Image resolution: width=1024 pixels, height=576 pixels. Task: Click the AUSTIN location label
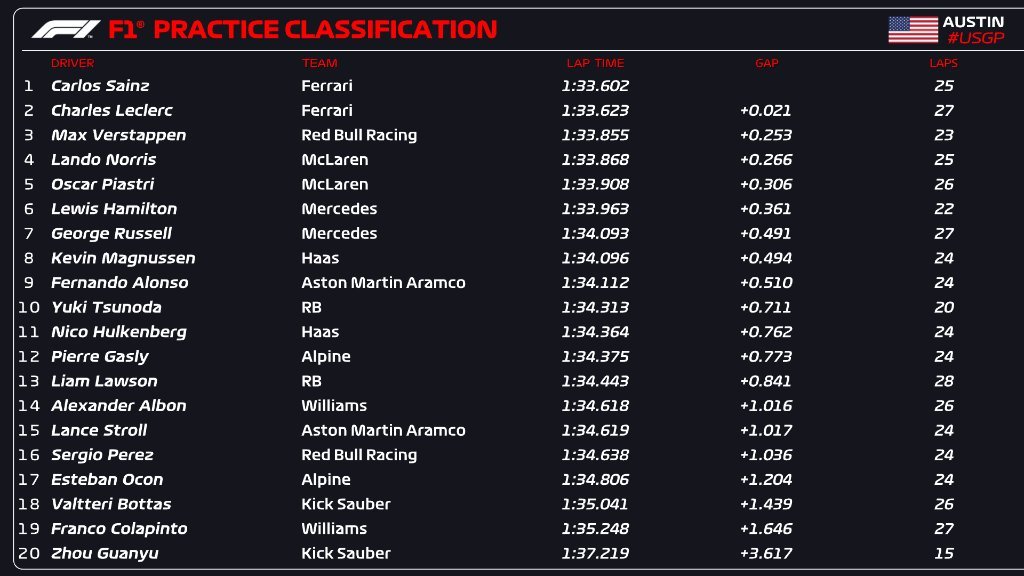click(973, 22)
